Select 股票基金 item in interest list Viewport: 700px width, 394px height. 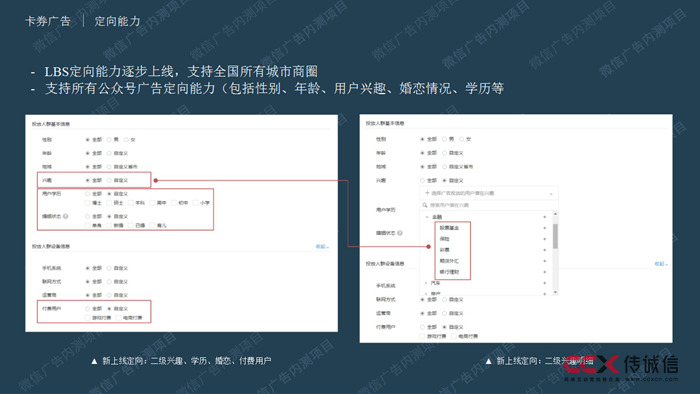[449, 228]
